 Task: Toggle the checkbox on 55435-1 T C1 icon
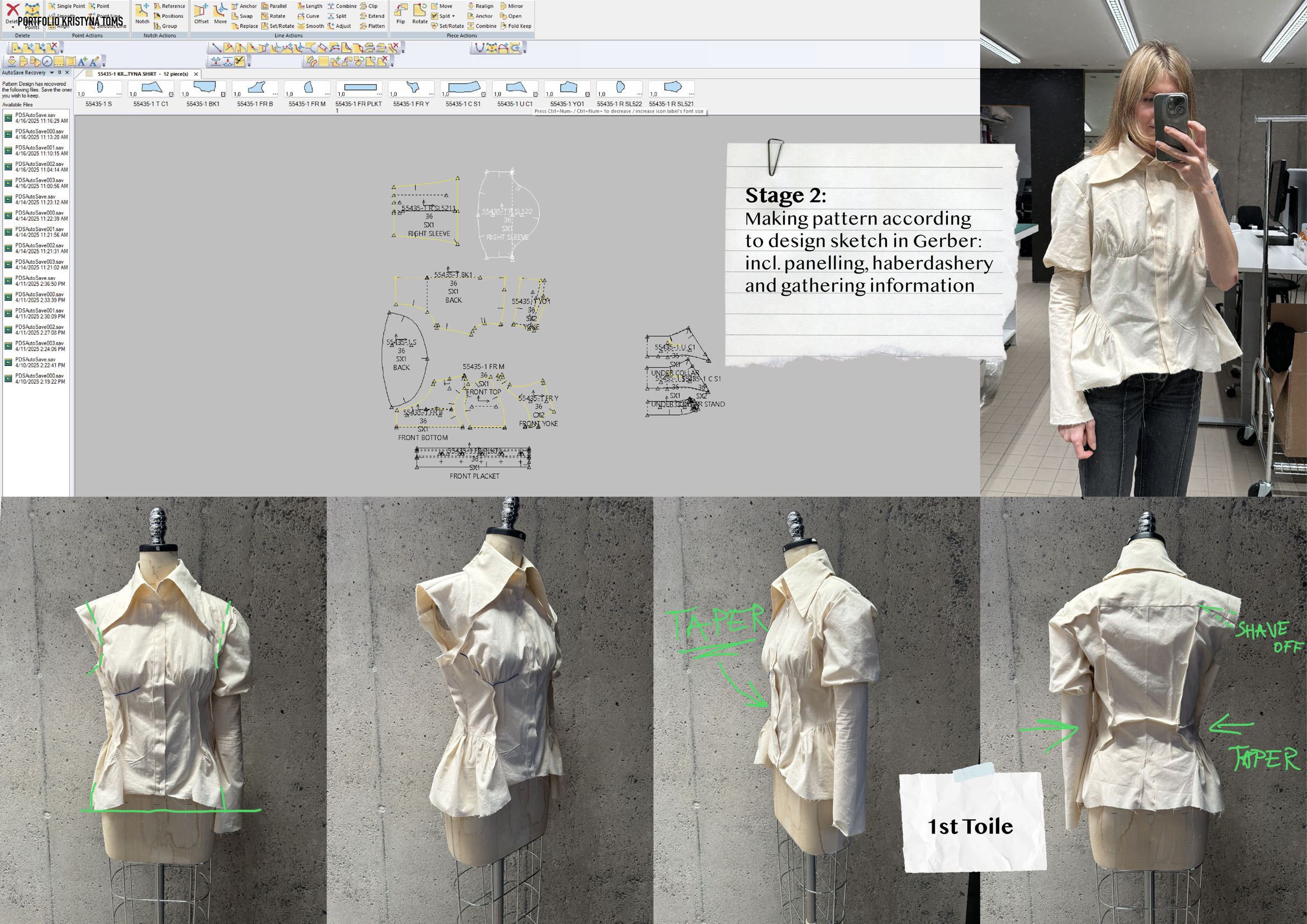pyautogui.click(x=171, y=94)
